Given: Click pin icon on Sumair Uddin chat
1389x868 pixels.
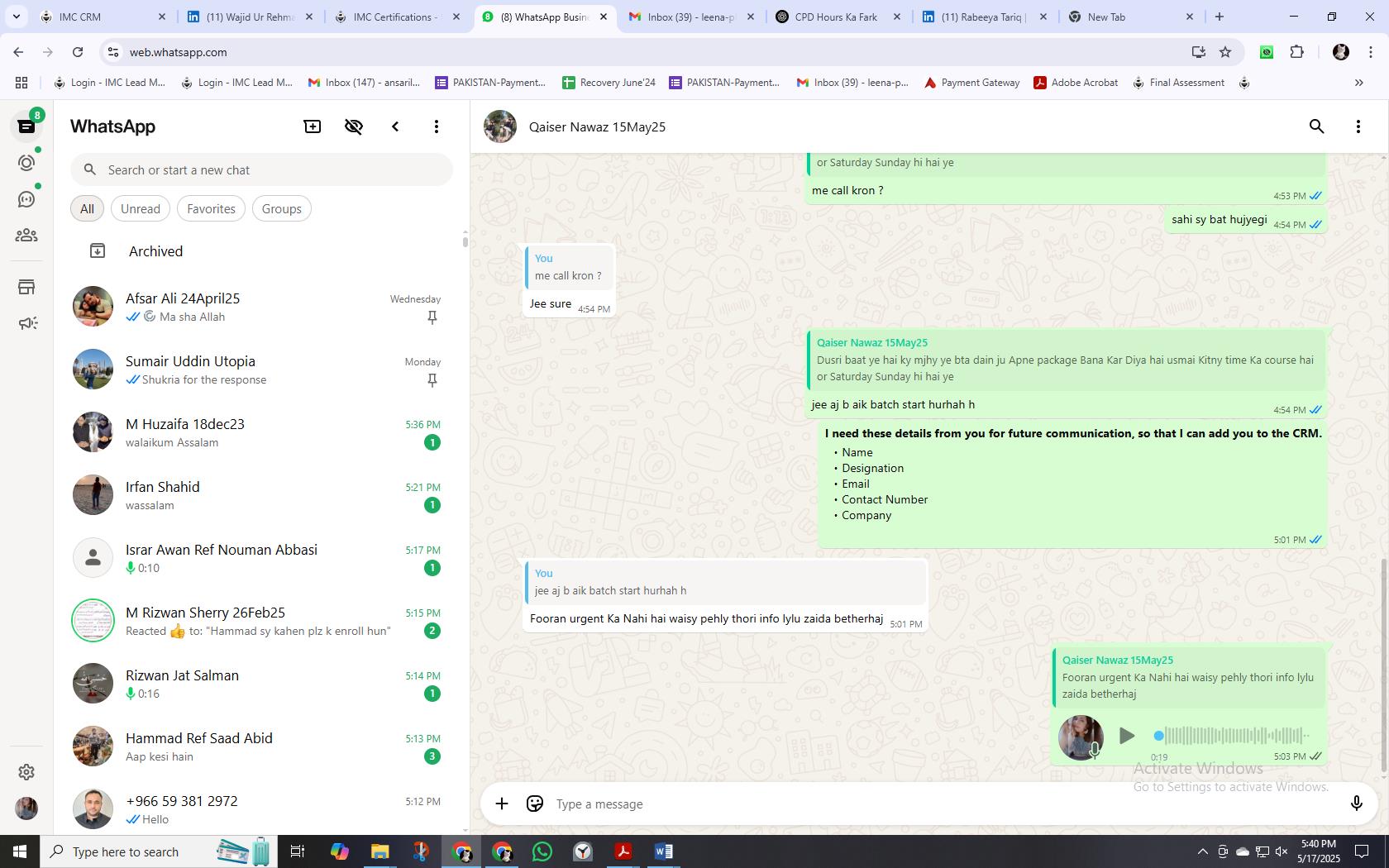Looking at the screenshot, I should point(432,380).
